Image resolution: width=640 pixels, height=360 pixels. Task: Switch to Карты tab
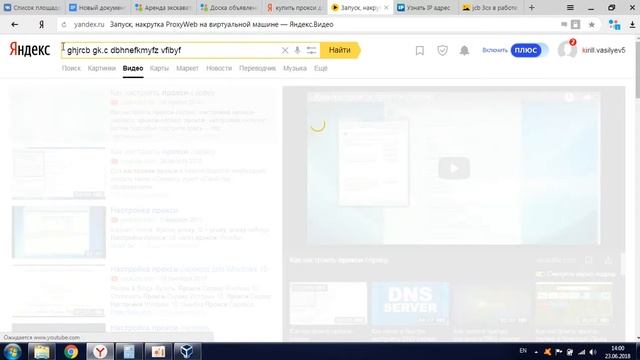point(159,68)
